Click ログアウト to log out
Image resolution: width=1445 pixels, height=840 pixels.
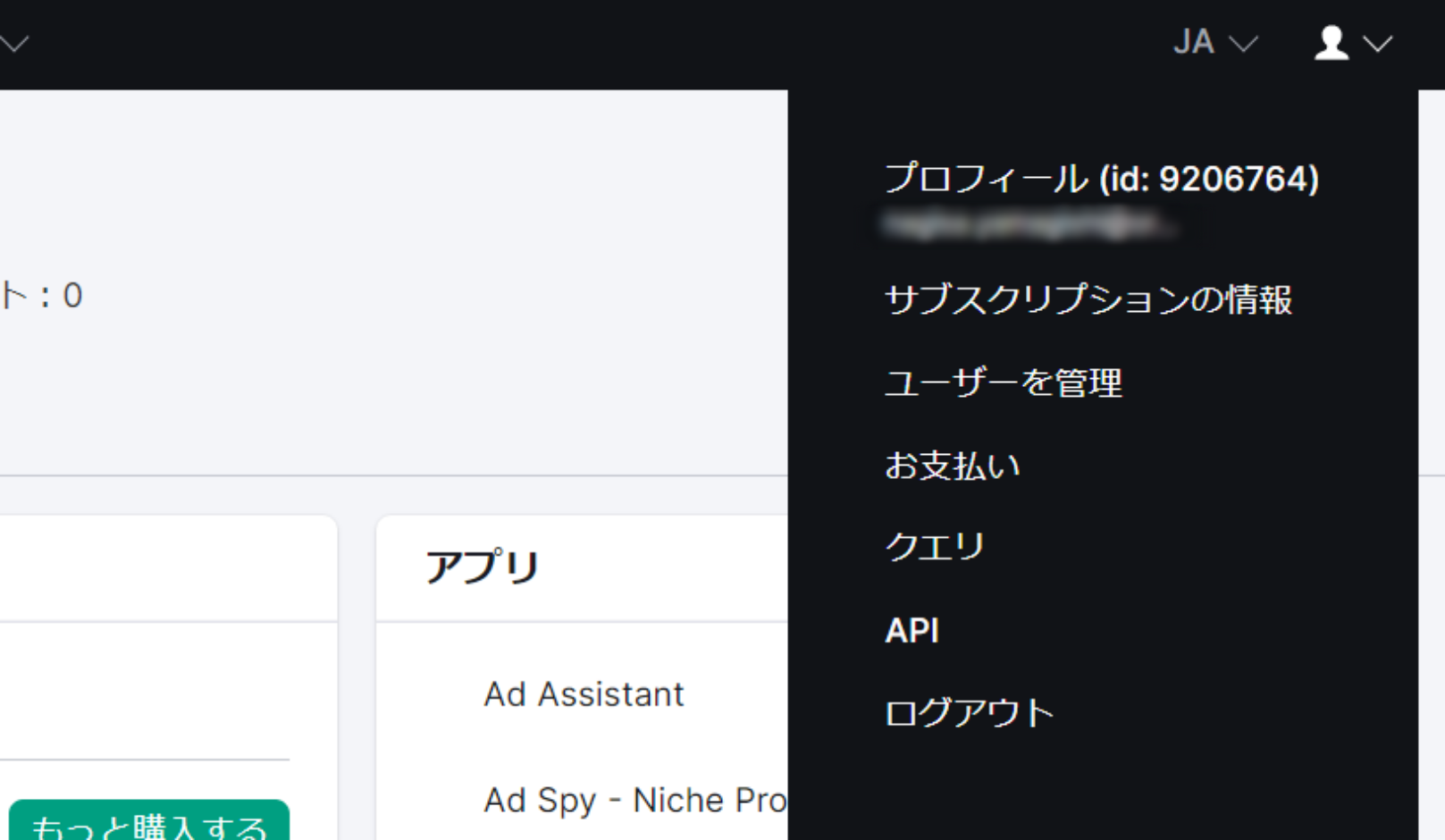[969, 713]
